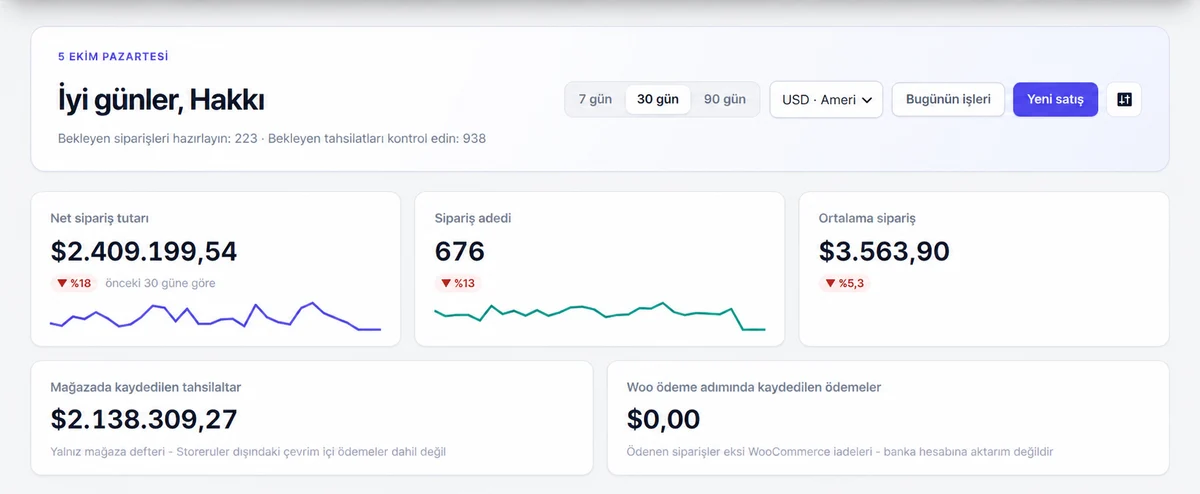Click the %18 decrease badge

pos(74,283)
